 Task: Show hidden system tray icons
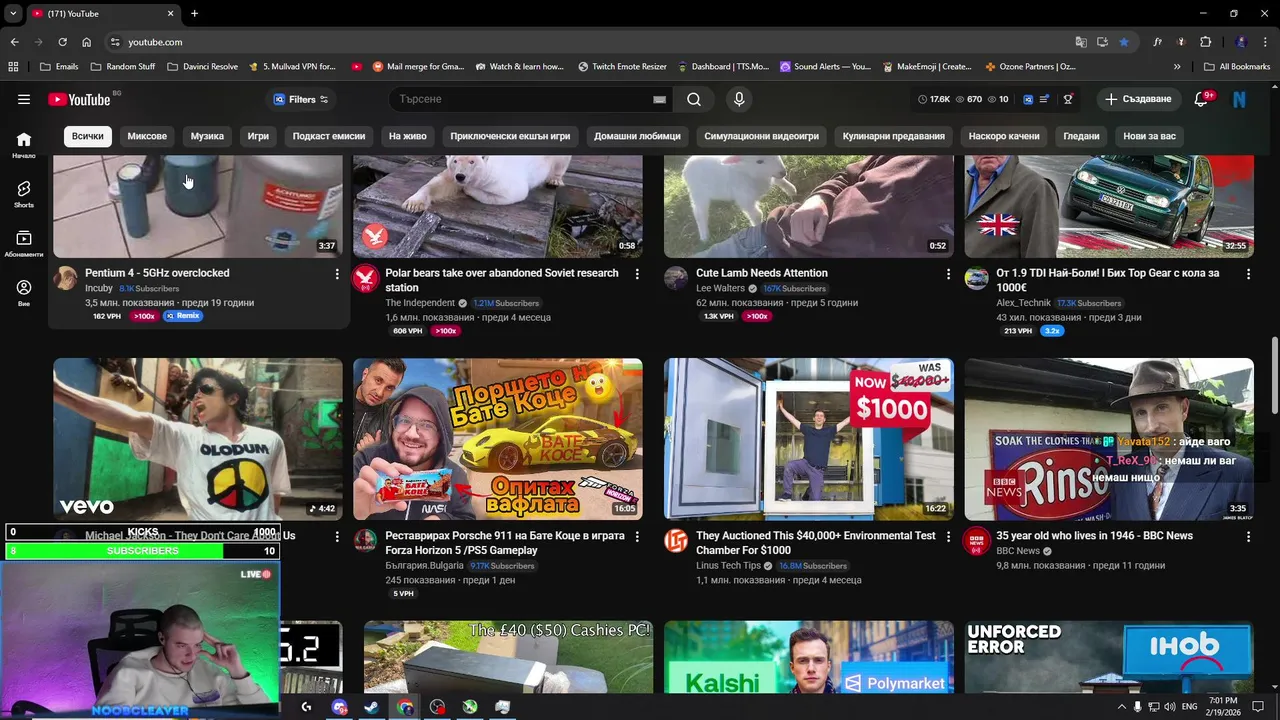coord(1121,707)
